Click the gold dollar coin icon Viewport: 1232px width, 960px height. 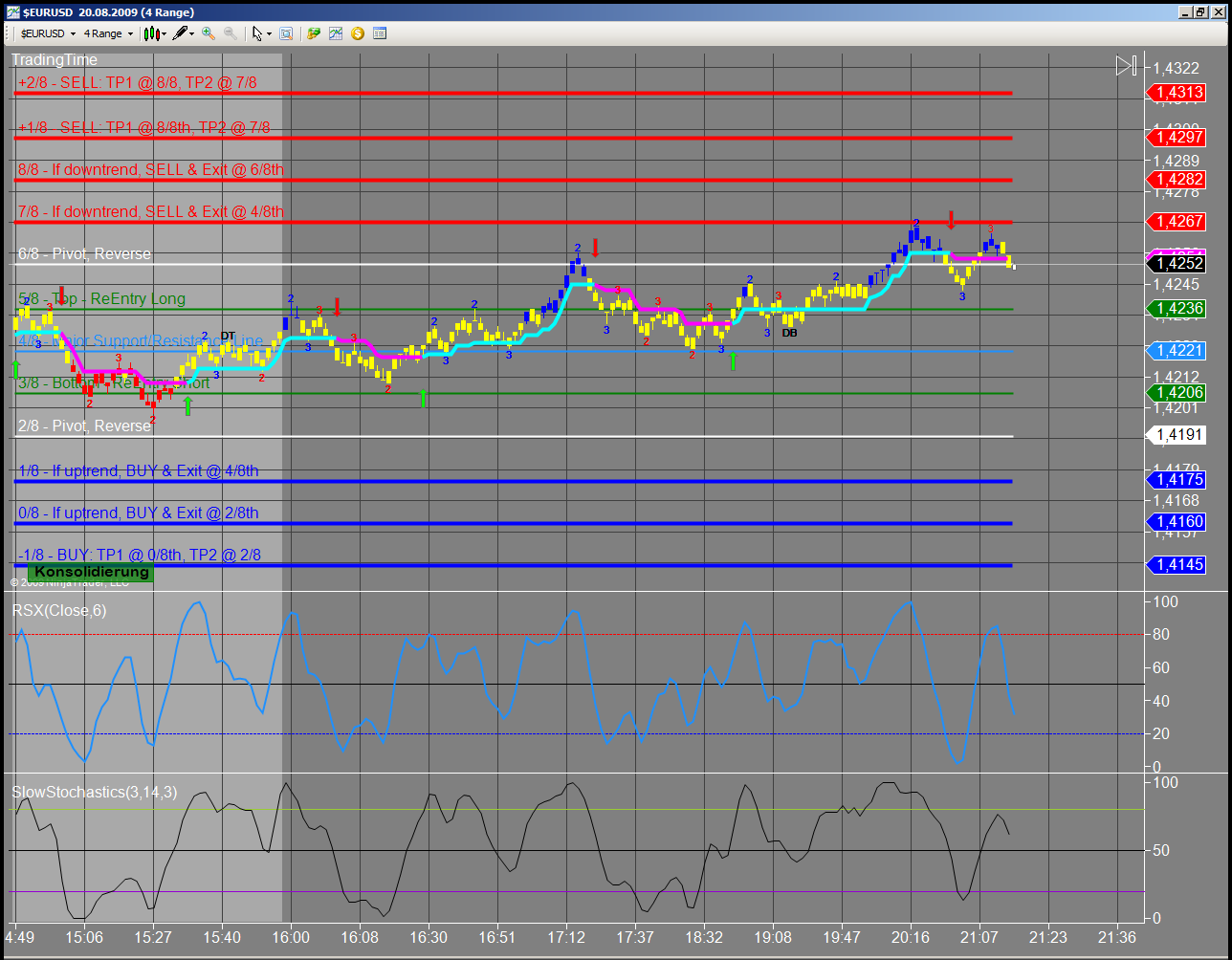tap(358, 33)
